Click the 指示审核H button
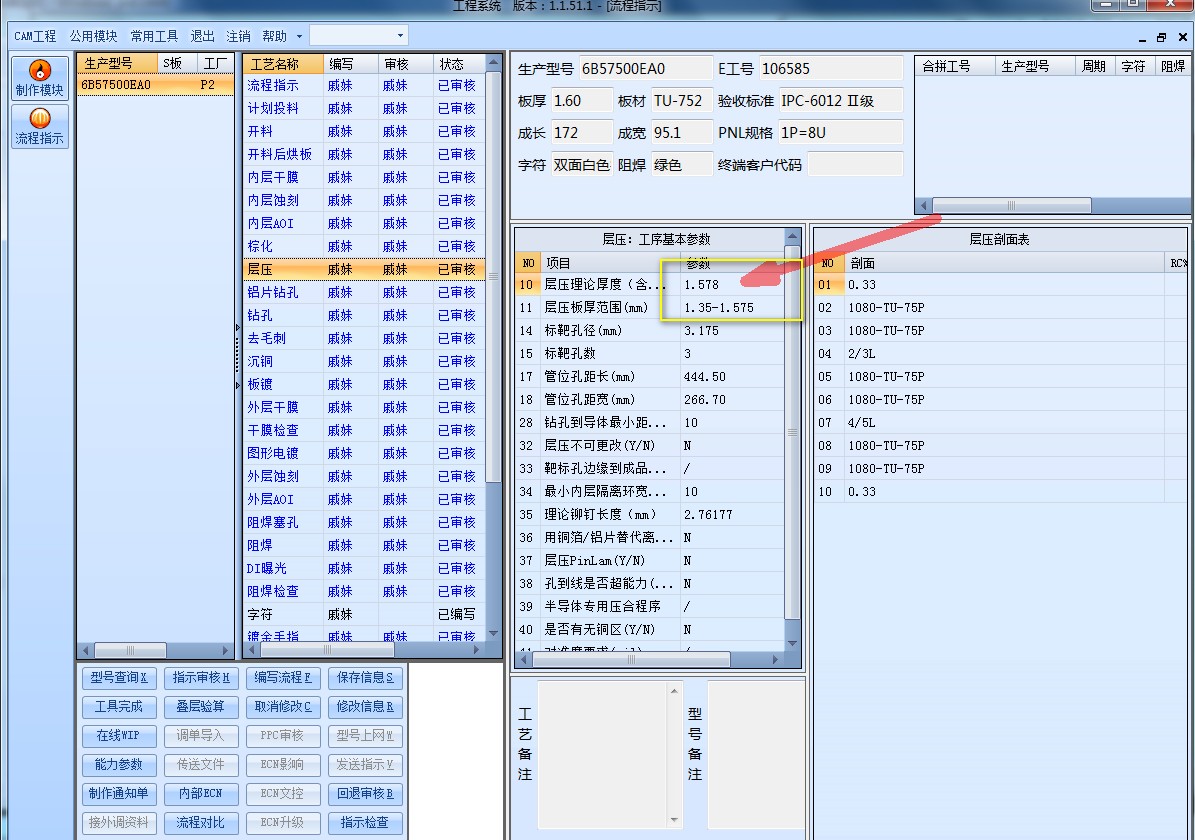The height and width of the screenshot is (840, 1195). (200, 678)
